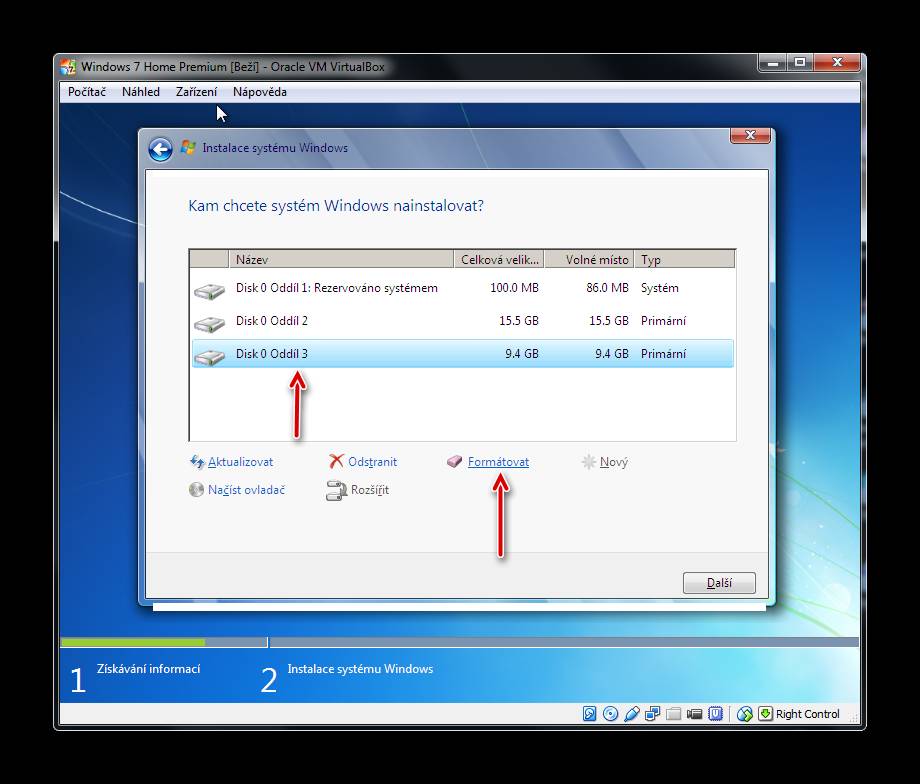Open the Zařízení menu
Screen dimensions: 920x784
click(197, 92)
